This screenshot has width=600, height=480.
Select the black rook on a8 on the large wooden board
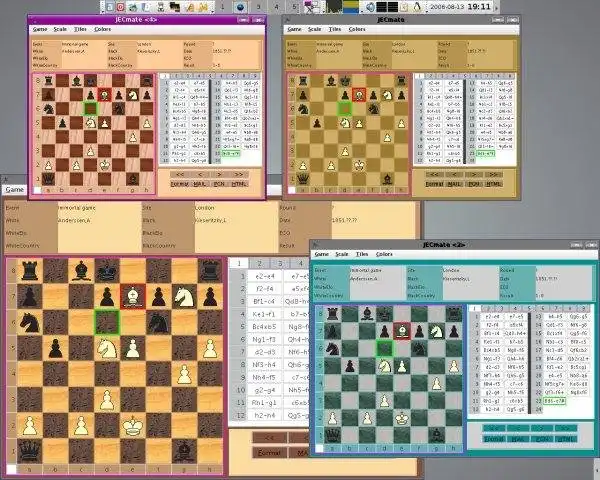(x=30, y=270)
